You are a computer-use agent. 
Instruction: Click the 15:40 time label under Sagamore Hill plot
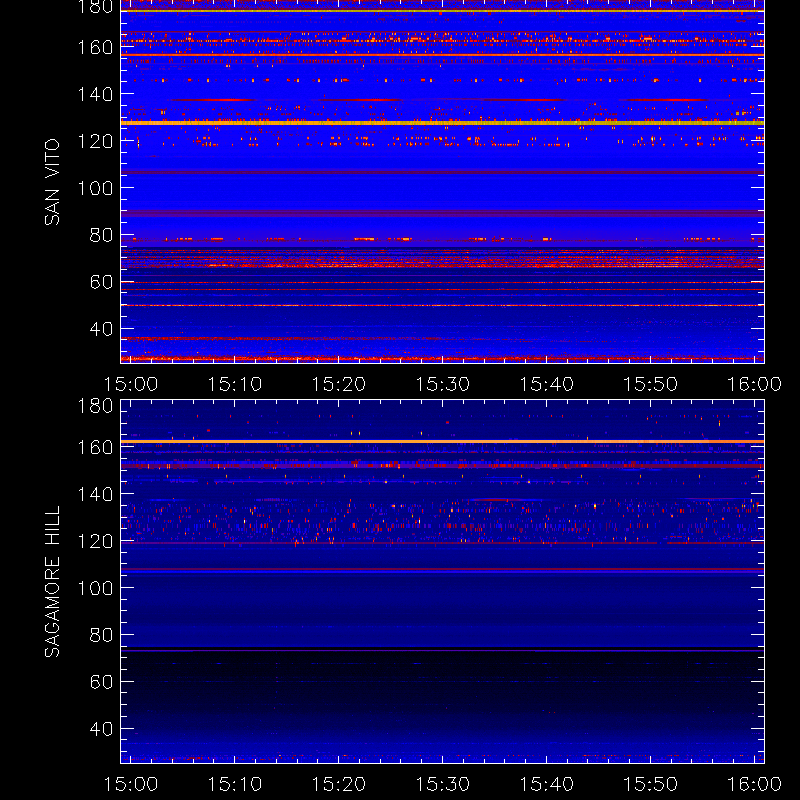[546, 784]
